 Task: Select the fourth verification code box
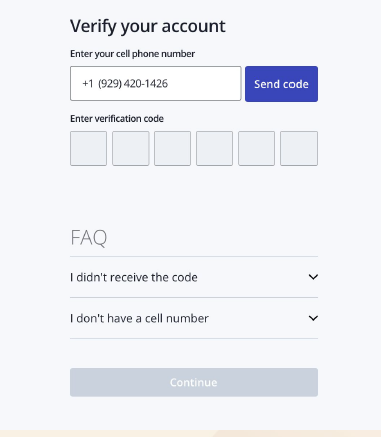pos(214,148)
